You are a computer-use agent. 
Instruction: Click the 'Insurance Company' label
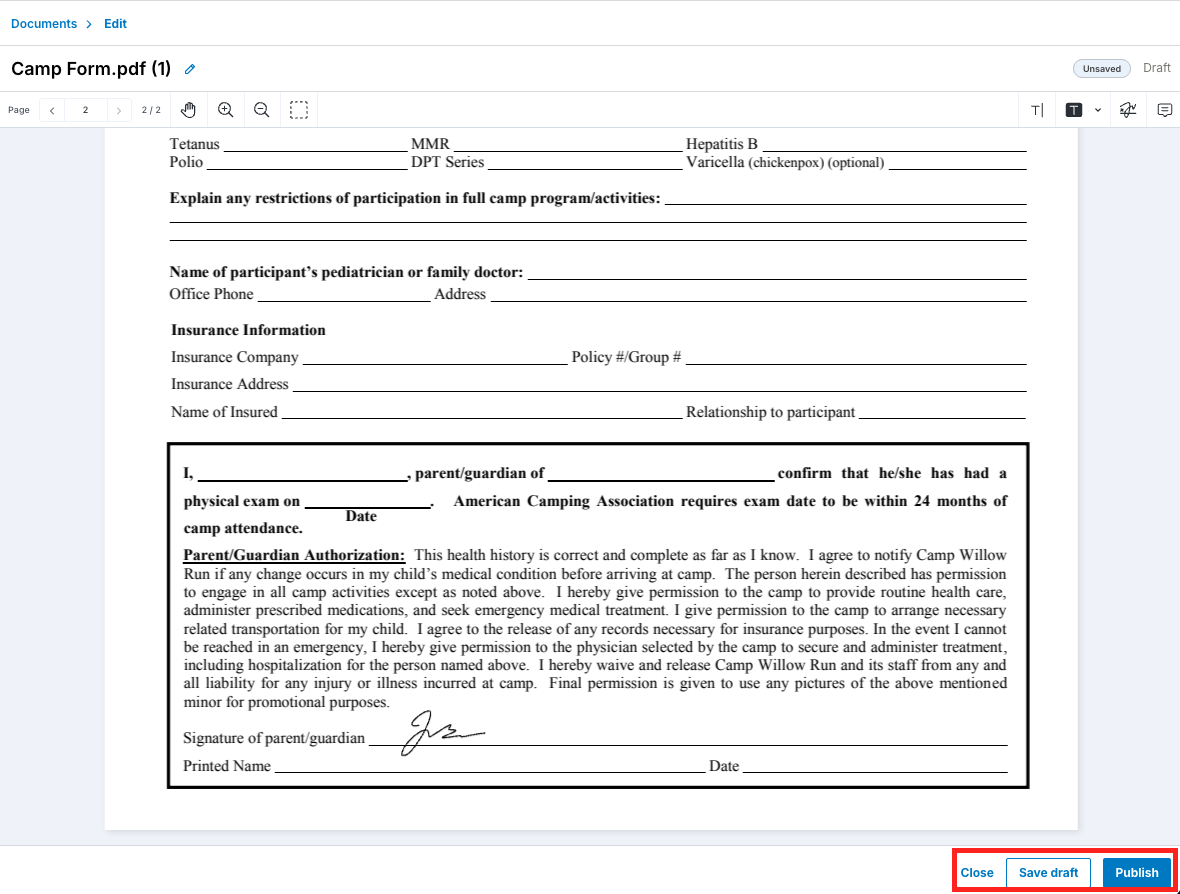tap(234, 357)
